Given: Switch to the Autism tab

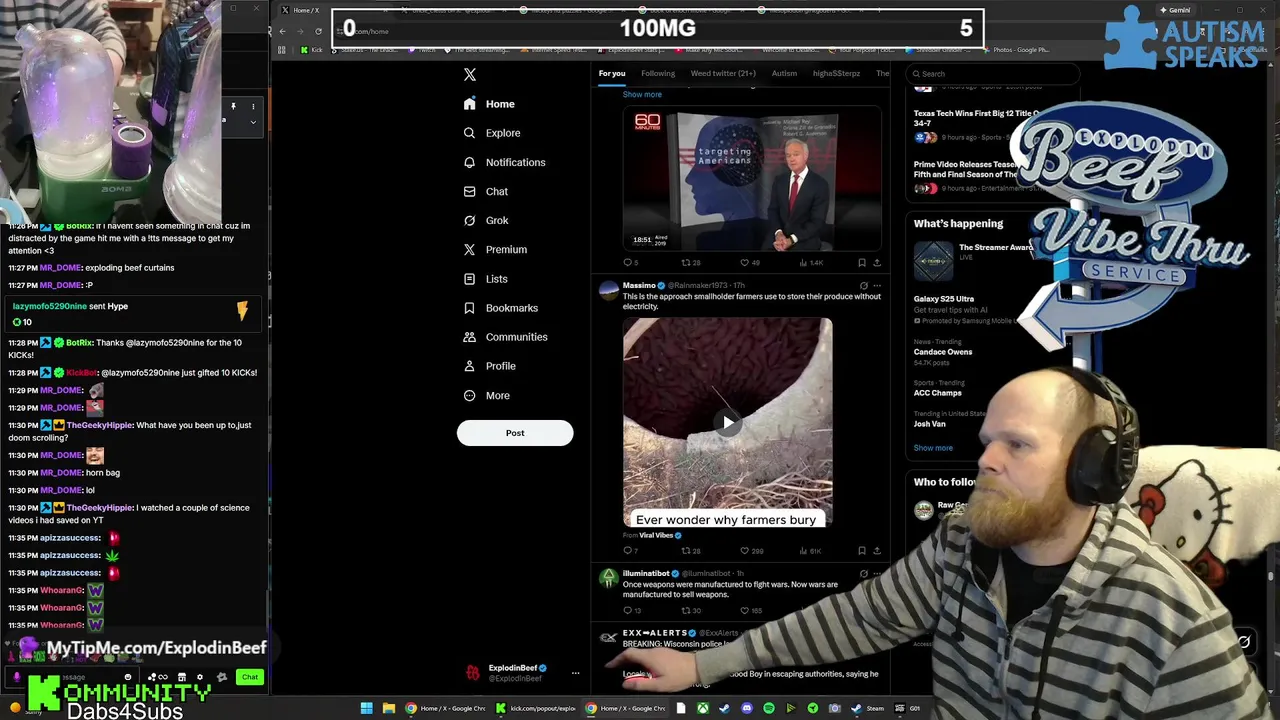Looking at the screenshot, I should 784,73.
